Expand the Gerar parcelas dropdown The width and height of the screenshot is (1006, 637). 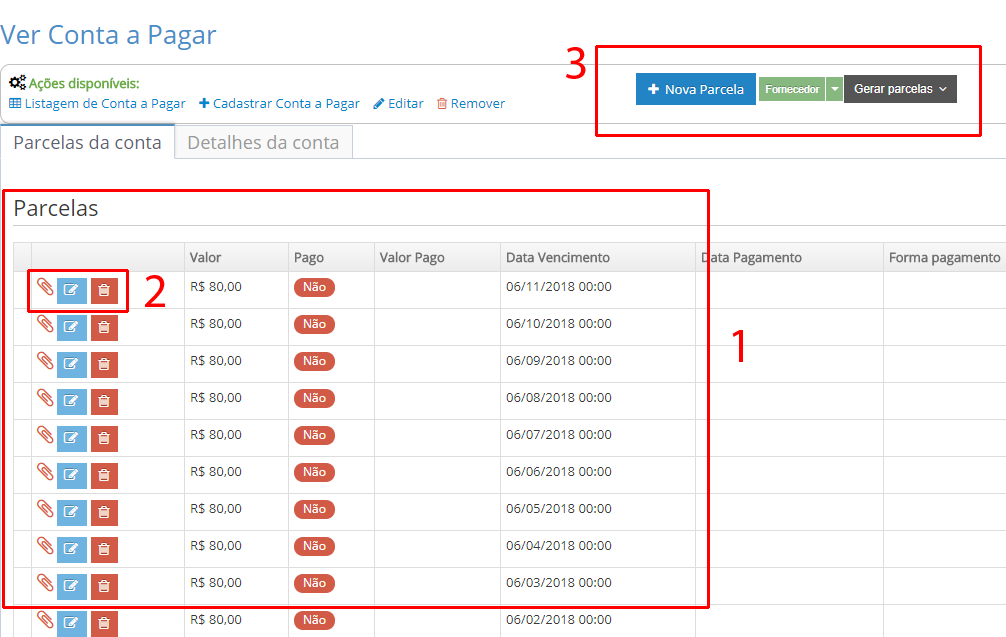coord(900,89)
